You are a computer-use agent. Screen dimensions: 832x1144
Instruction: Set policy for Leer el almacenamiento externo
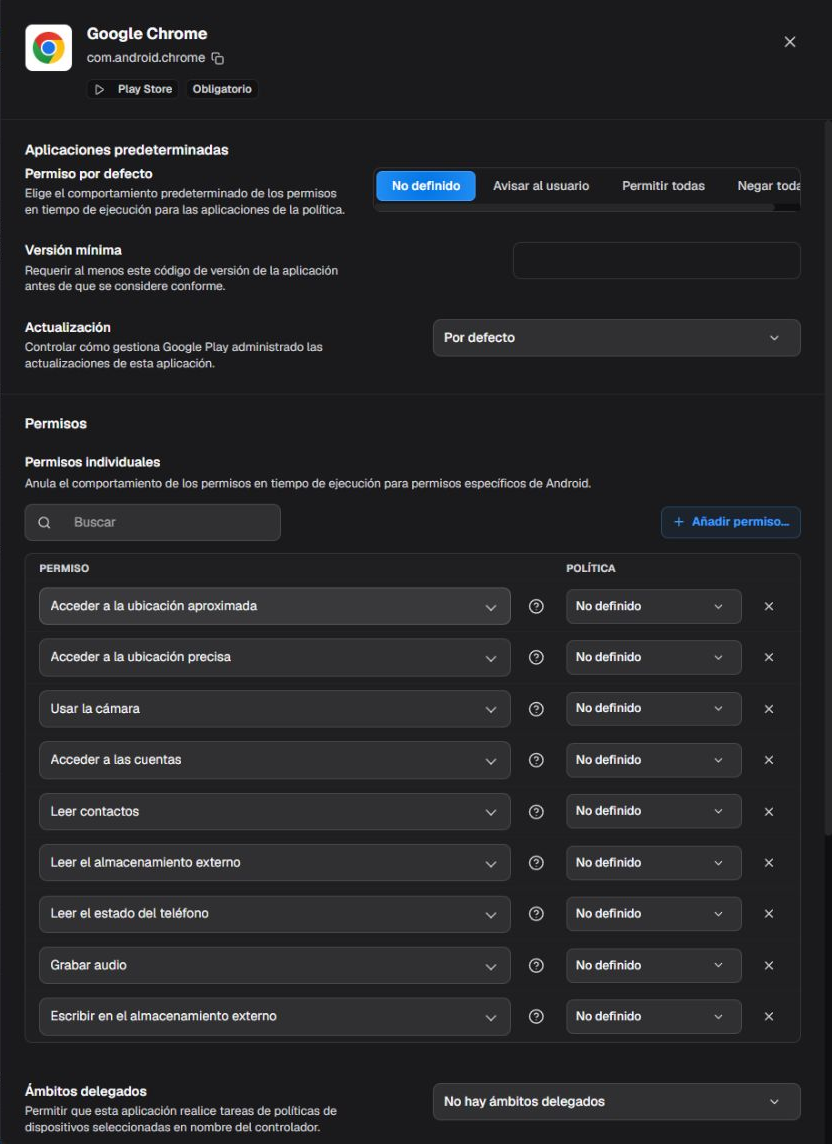coord(654,862)
